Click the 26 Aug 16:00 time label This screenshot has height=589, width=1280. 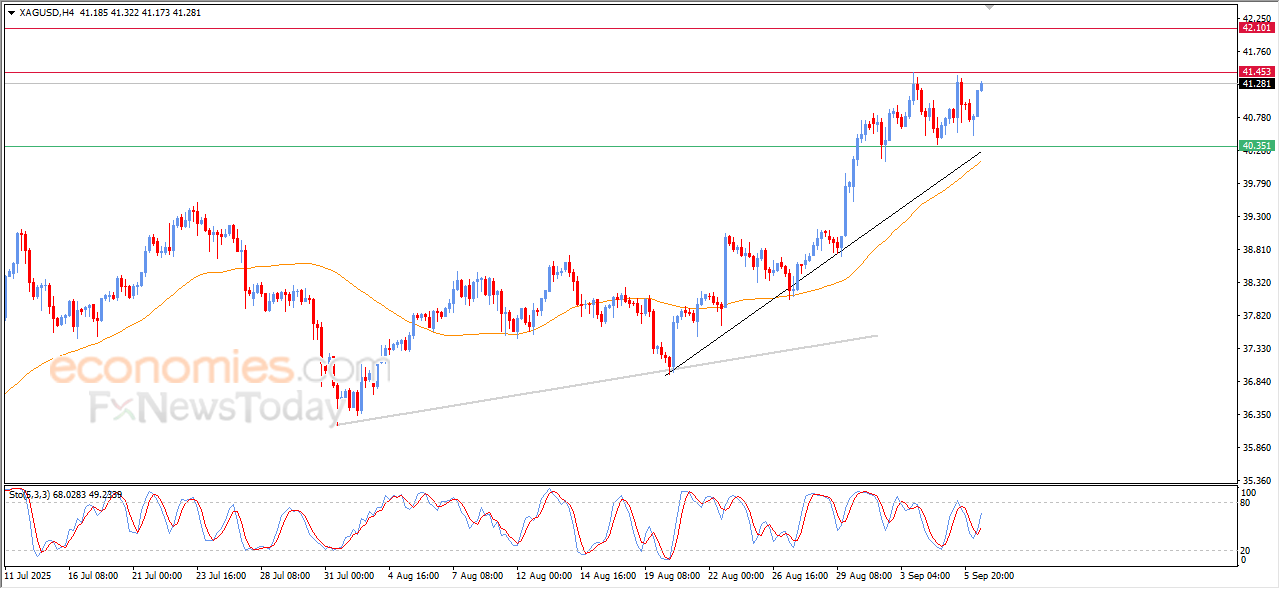[x=799, y=576]
